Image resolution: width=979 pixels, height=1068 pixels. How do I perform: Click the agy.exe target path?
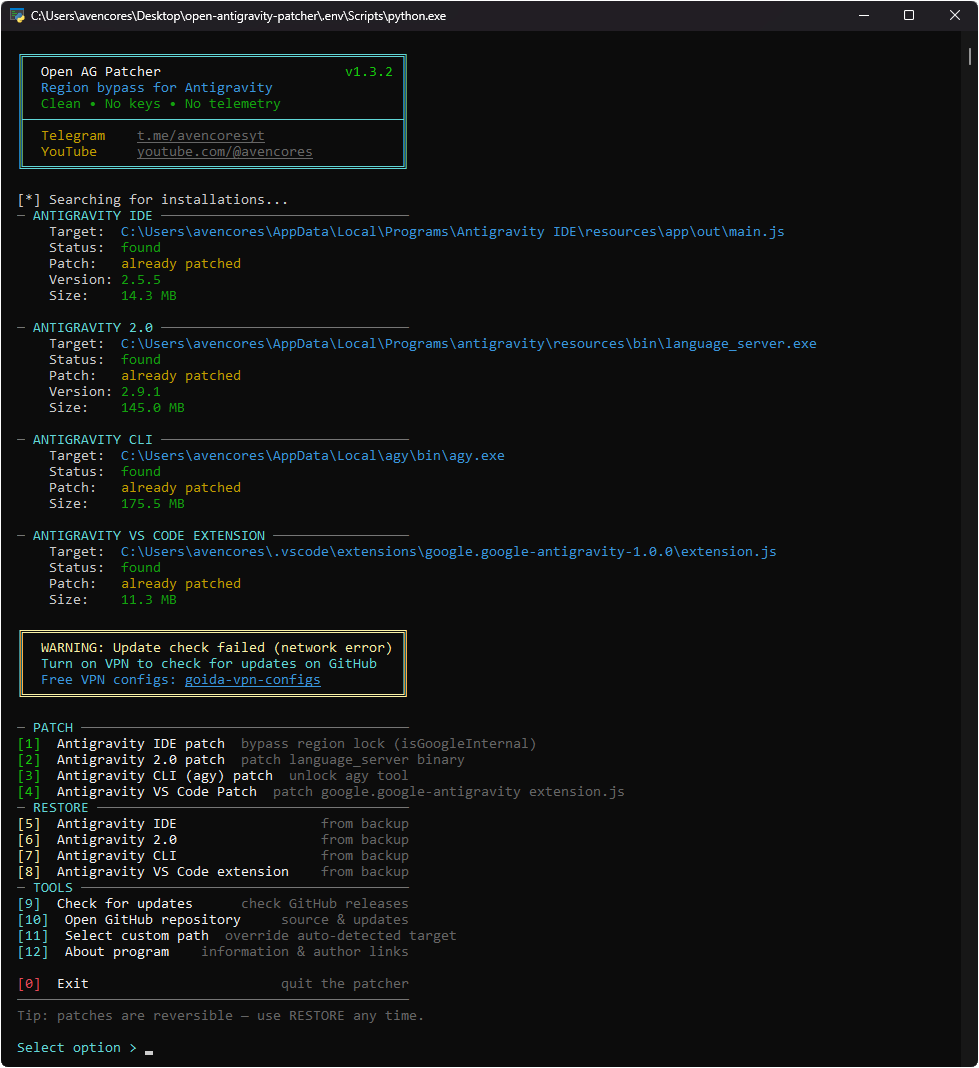coord(313,456)
